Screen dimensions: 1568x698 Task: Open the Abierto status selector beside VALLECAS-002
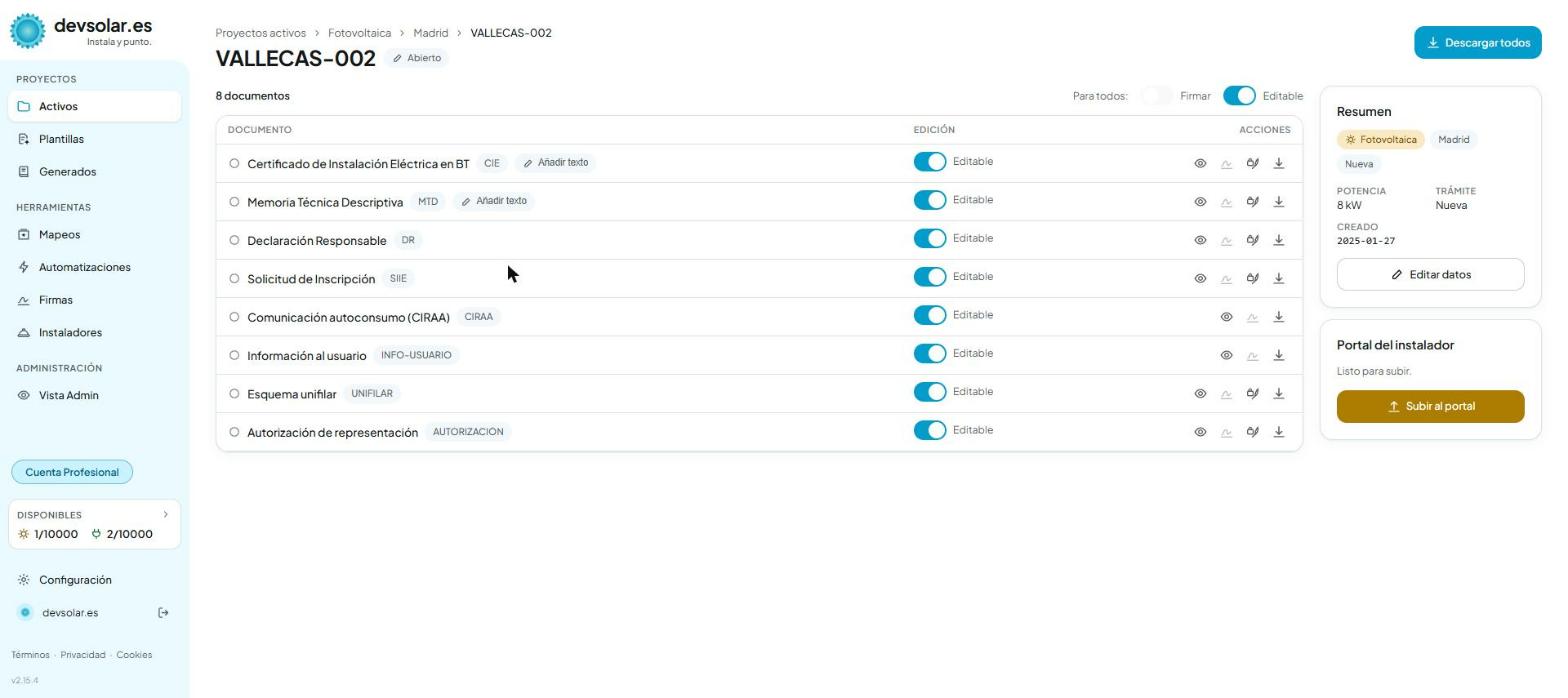tap(417, 58)
